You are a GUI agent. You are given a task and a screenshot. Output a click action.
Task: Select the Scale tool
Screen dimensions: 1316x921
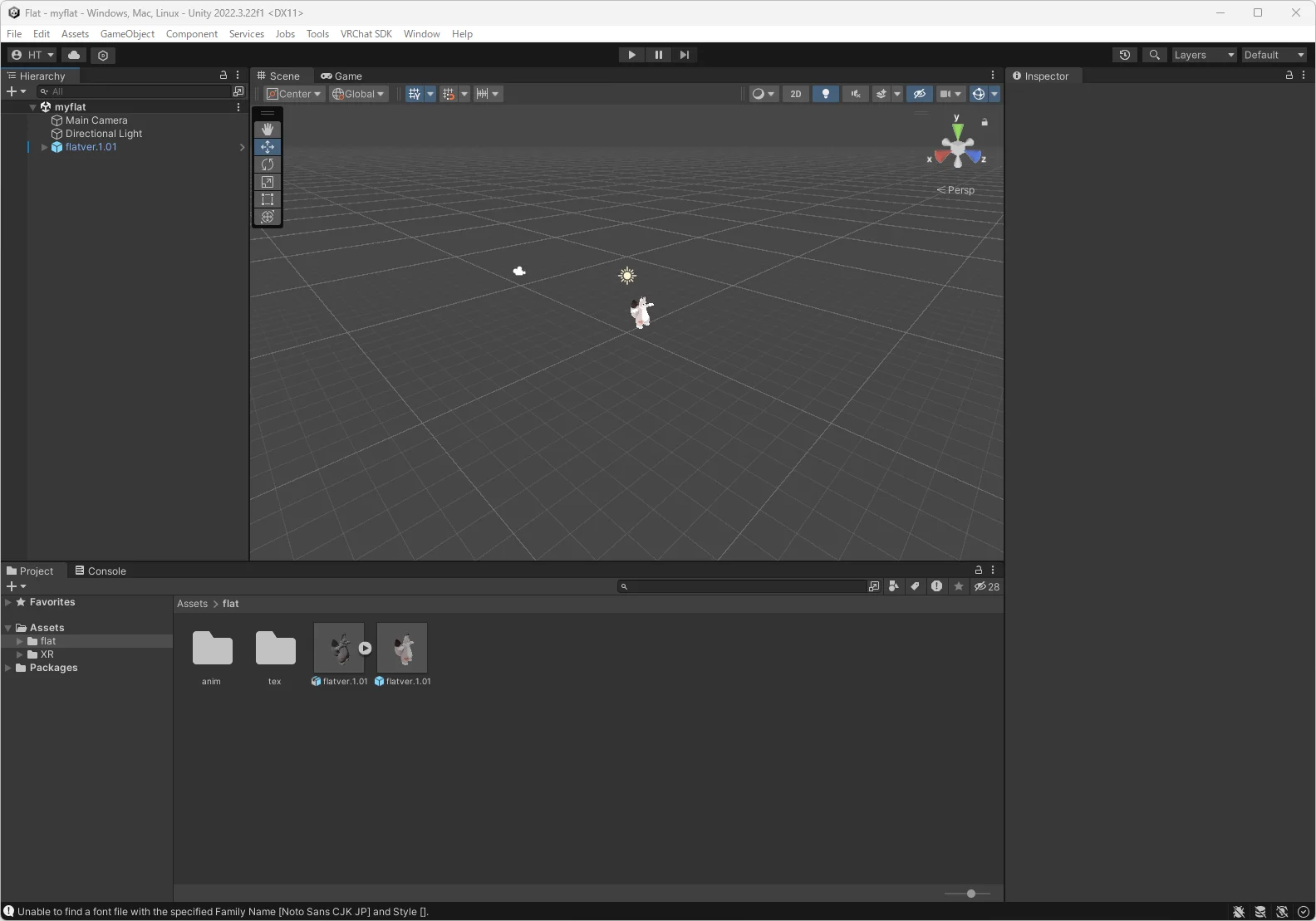(x=267, y=182)
